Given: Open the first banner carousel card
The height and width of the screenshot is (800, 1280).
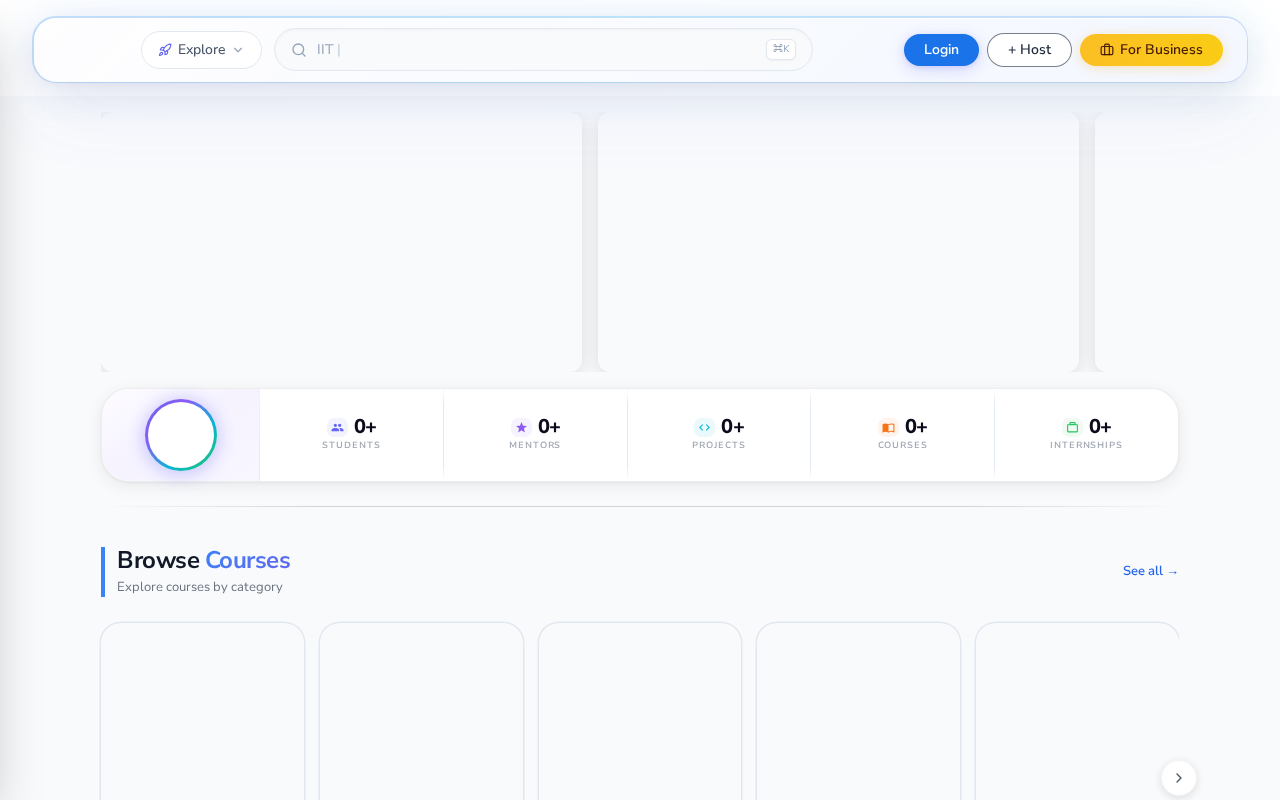Looking at the screenshot, I should click(342, 242).
